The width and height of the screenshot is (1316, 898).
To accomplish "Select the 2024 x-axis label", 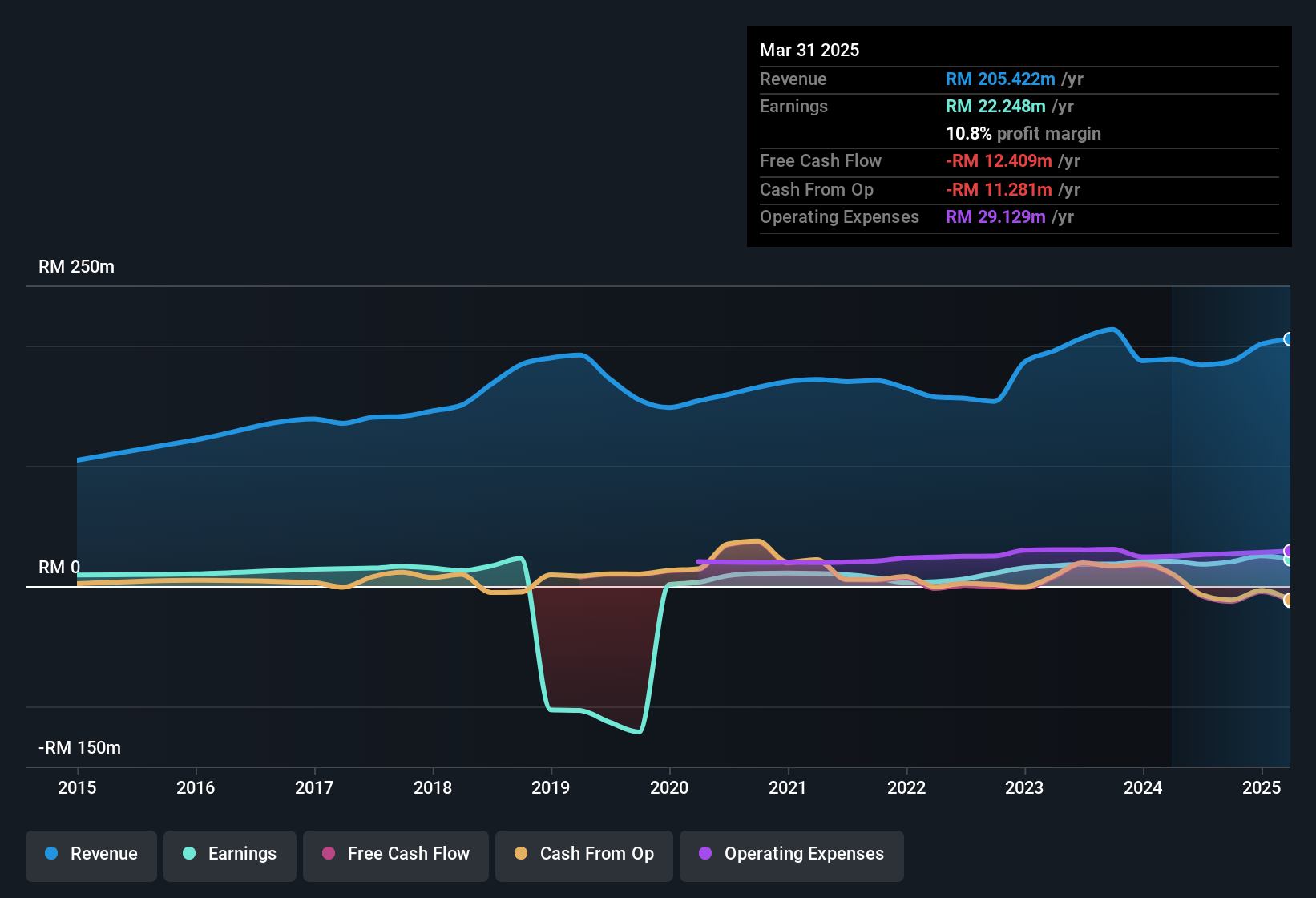I will click(1143, 787).
